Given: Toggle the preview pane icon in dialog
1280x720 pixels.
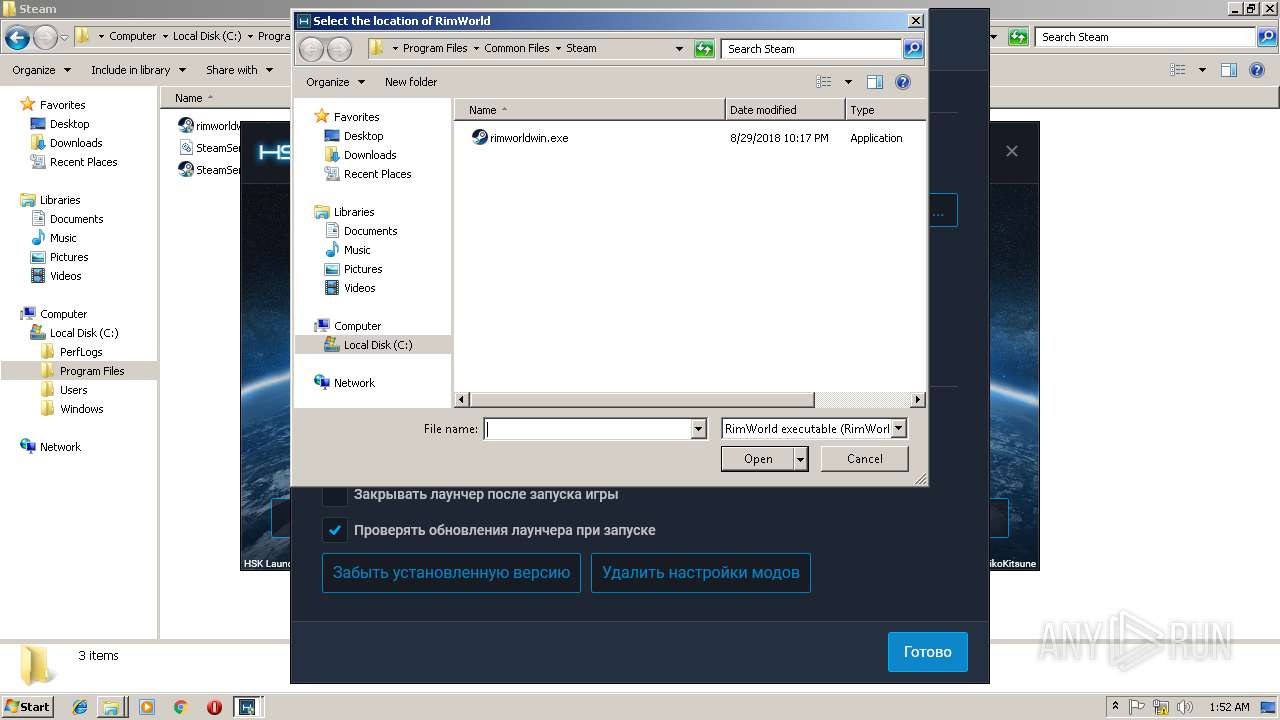Looking at the screenshot, I should 875,82.
